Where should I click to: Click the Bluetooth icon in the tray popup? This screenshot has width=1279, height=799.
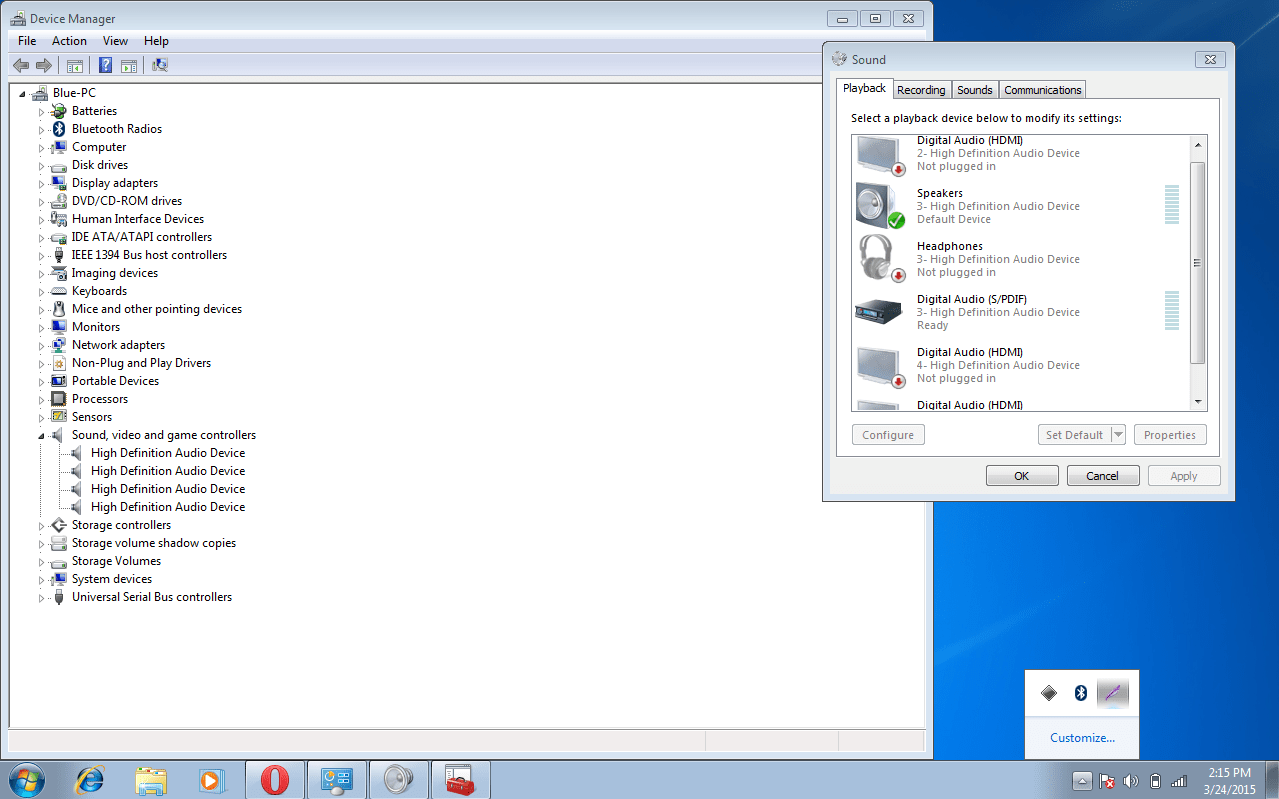(1081, 692)
